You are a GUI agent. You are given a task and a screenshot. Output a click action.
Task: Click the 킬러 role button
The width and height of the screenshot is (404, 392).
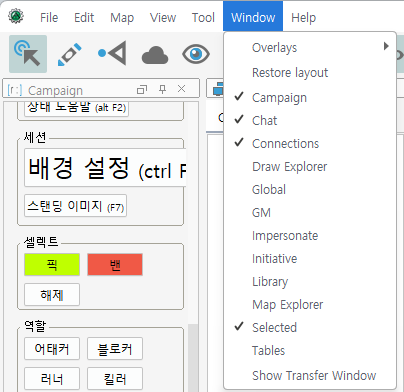coord(115,379)
